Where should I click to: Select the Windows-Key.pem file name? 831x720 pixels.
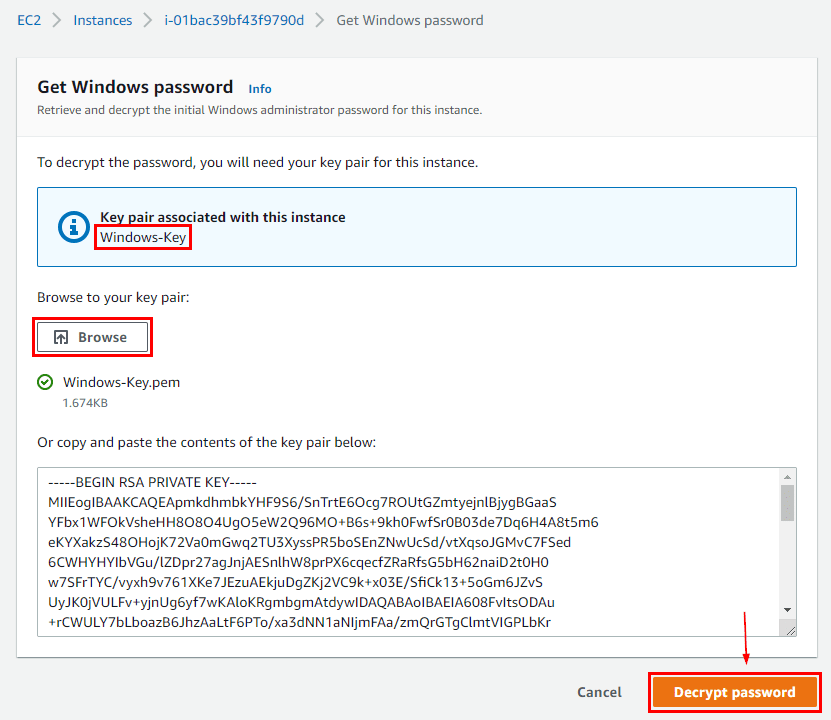point(107,382)
